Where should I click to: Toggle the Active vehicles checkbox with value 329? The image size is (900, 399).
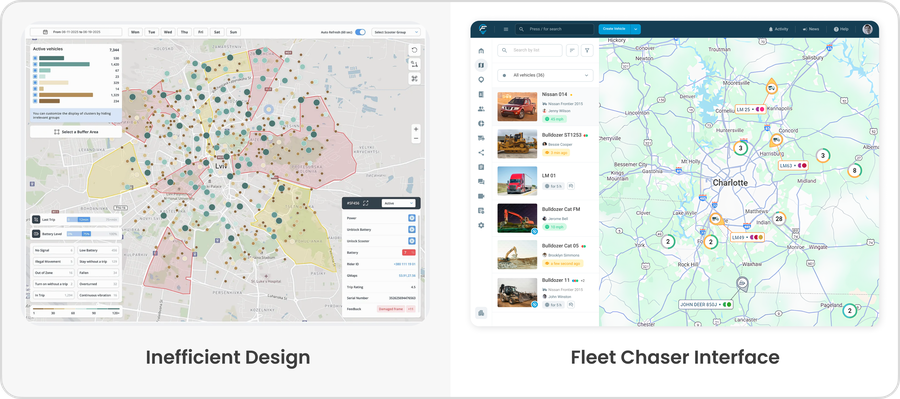tap(35, 83)
